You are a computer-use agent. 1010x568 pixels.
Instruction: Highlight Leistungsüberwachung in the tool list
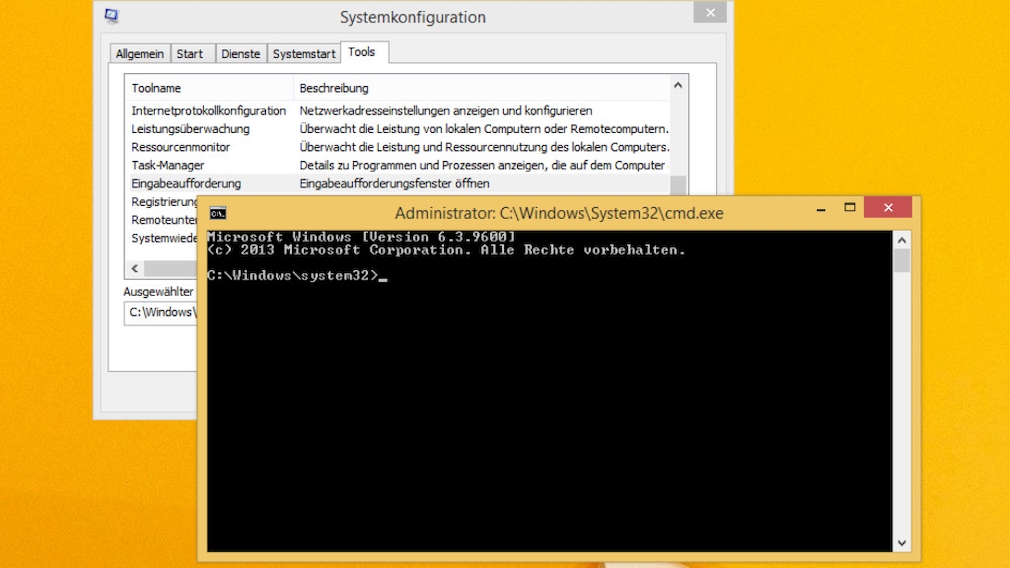191,129
